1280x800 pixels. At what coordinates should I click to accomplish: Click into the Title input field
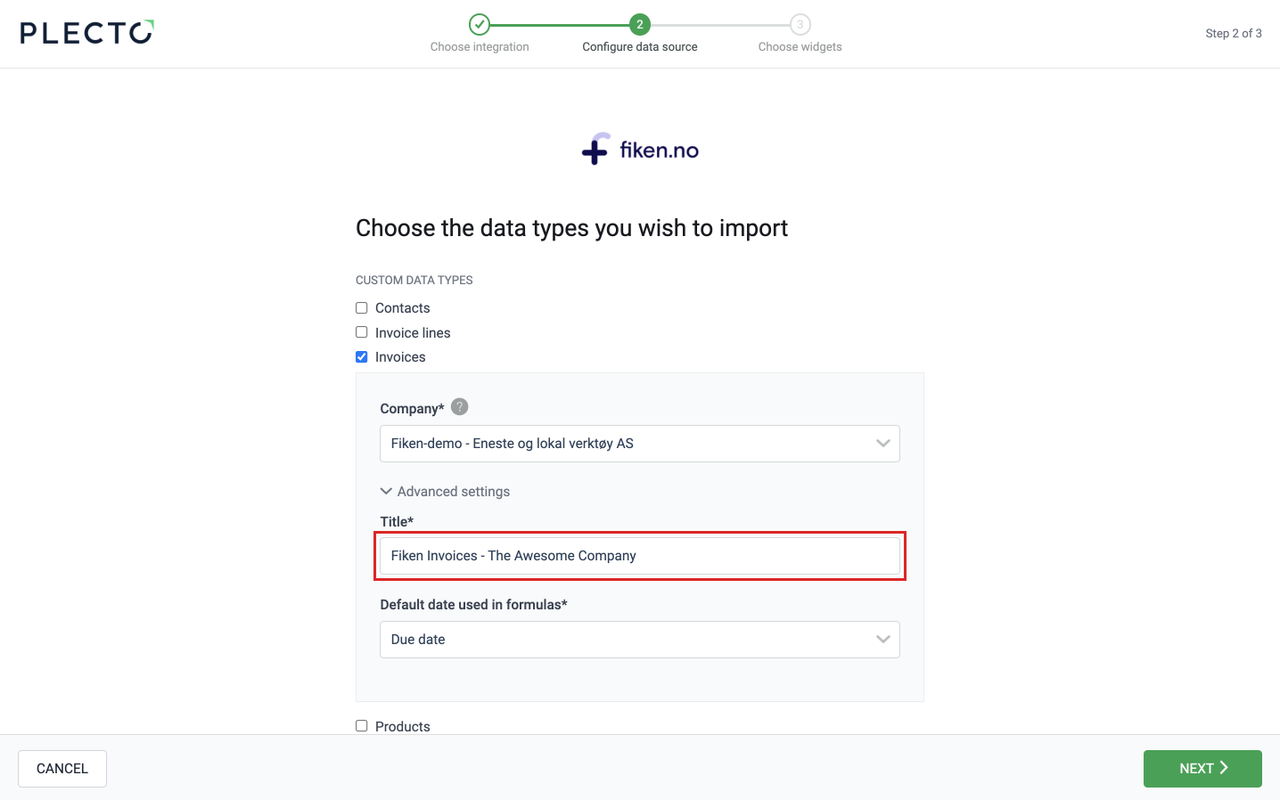coord(639,556)
